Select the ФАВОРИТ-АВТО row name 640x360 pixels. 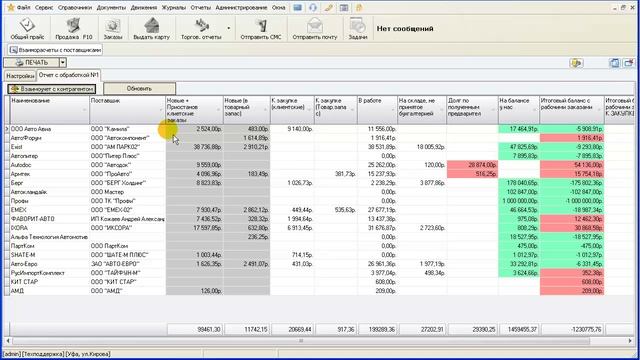click(49, 219)
